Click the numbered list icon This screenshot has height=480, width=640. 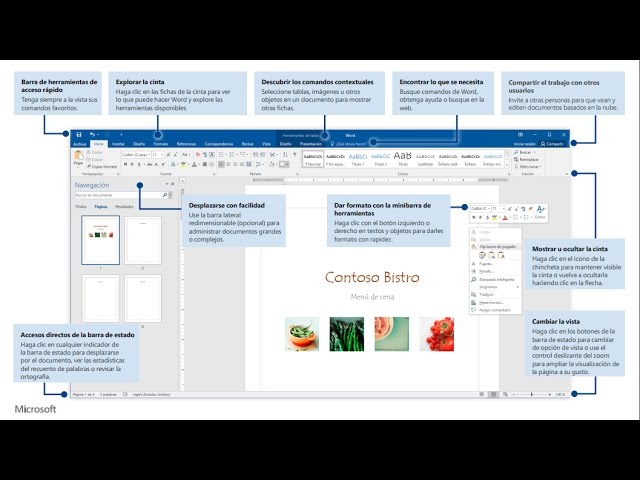(x=233, y=155)
